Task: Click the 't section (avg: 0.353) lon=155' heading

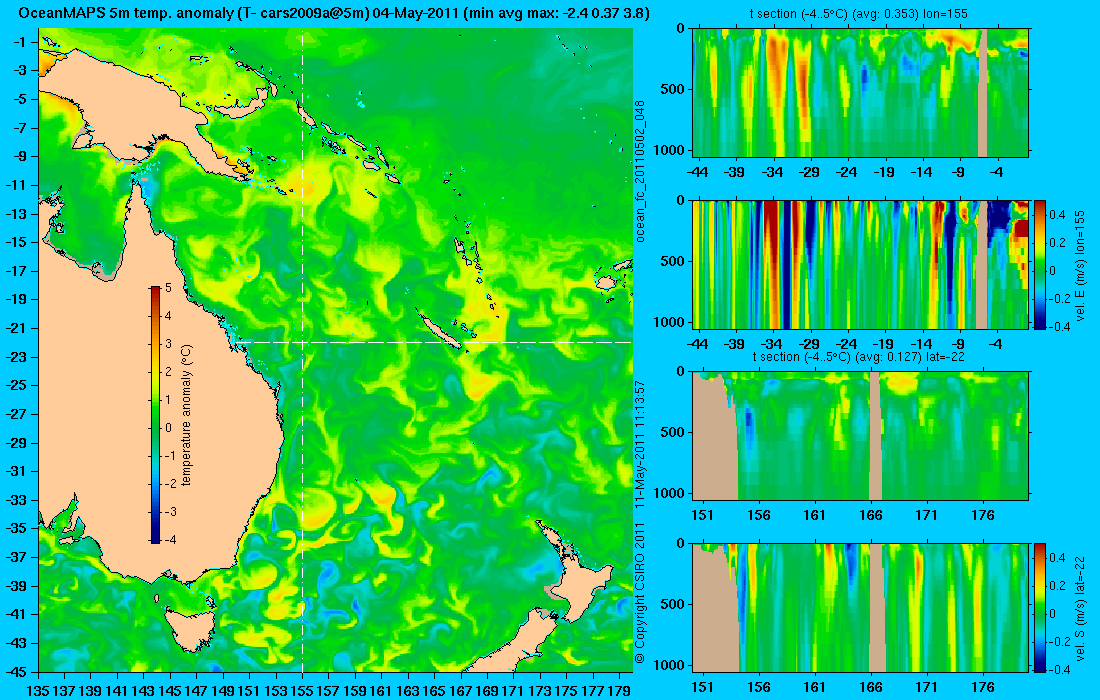Action: coord(861,14)
